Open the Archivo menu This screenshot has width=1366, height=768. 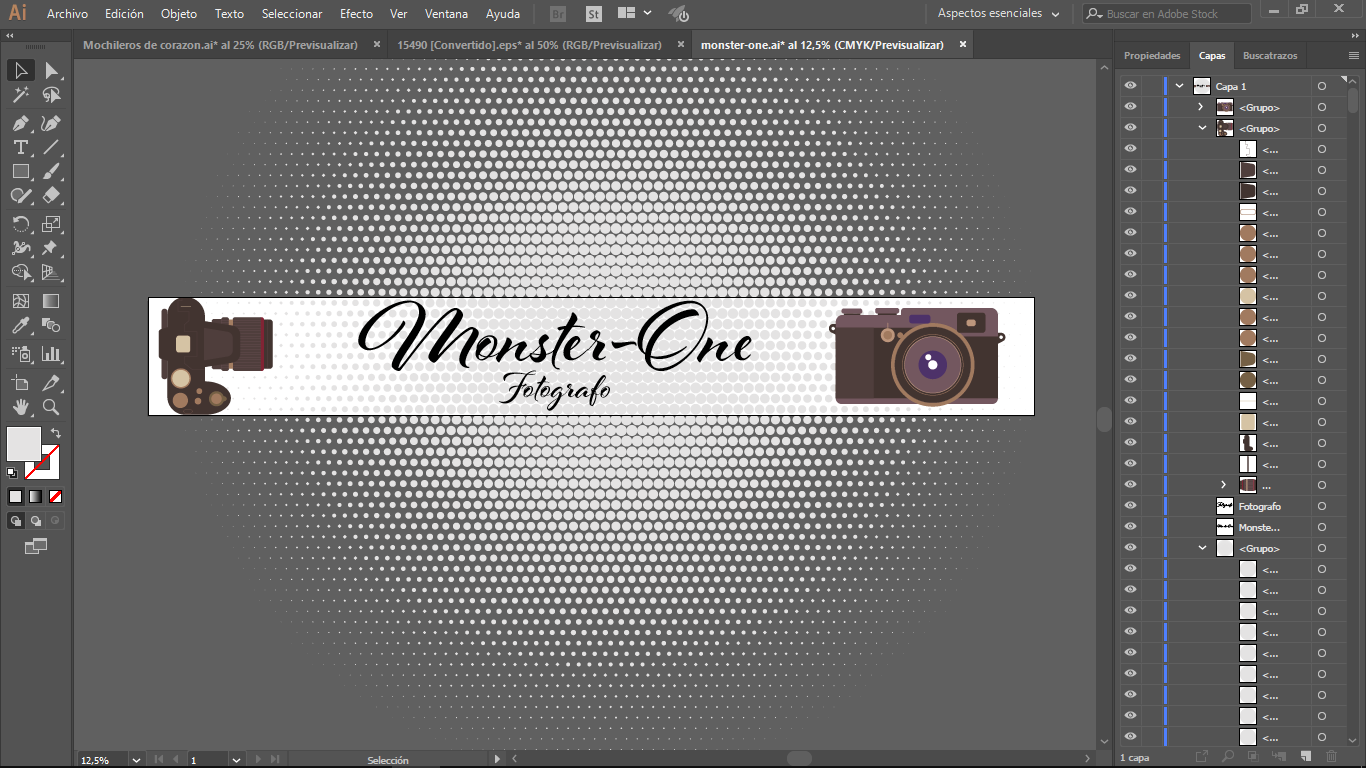(x=67, y=14)
